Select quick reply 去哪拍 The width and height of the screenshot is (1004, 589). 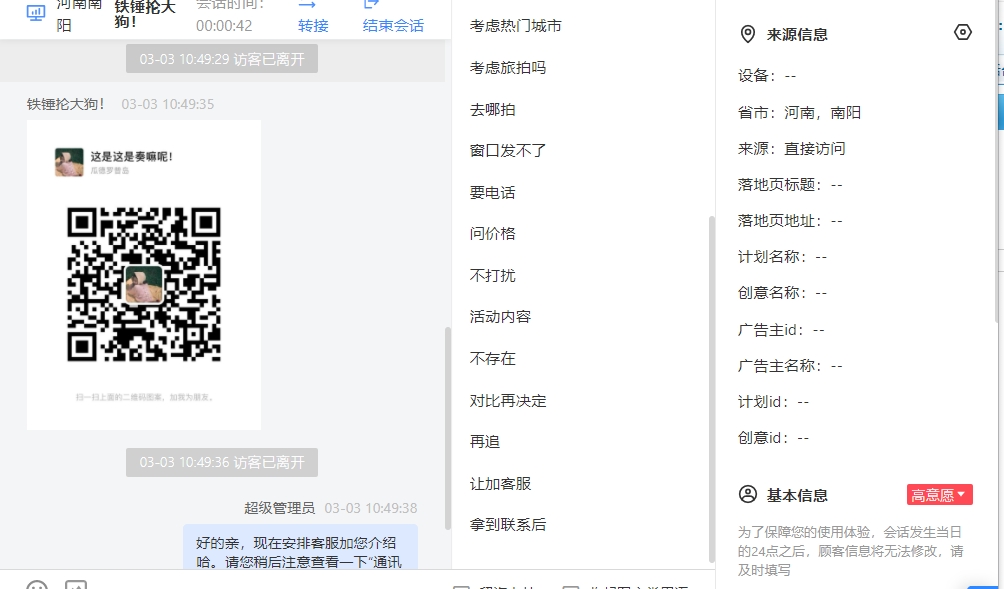point(492,109)
